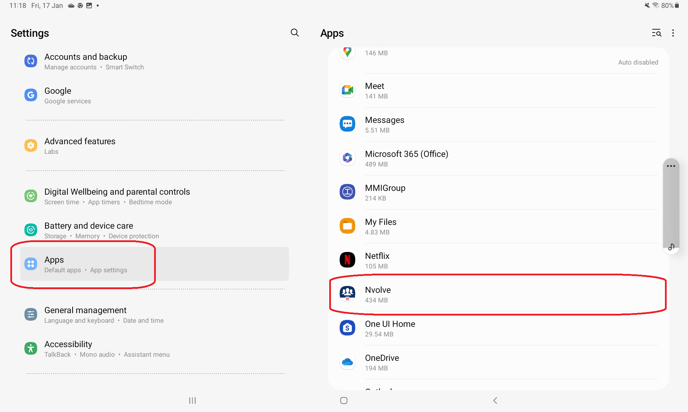Tap battery indicator in status bar

tap(671, 5)
